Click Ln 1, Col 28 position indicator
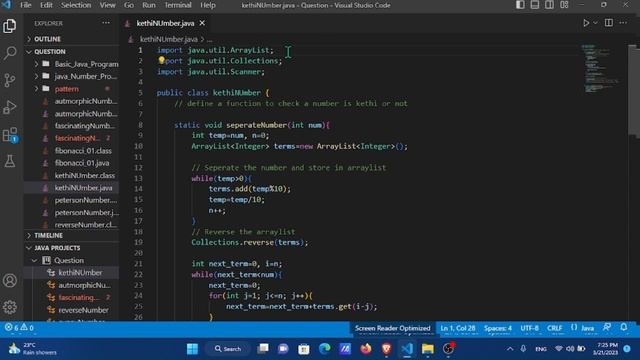This screenshot has height=360, width=640. [x=458, y=328]
